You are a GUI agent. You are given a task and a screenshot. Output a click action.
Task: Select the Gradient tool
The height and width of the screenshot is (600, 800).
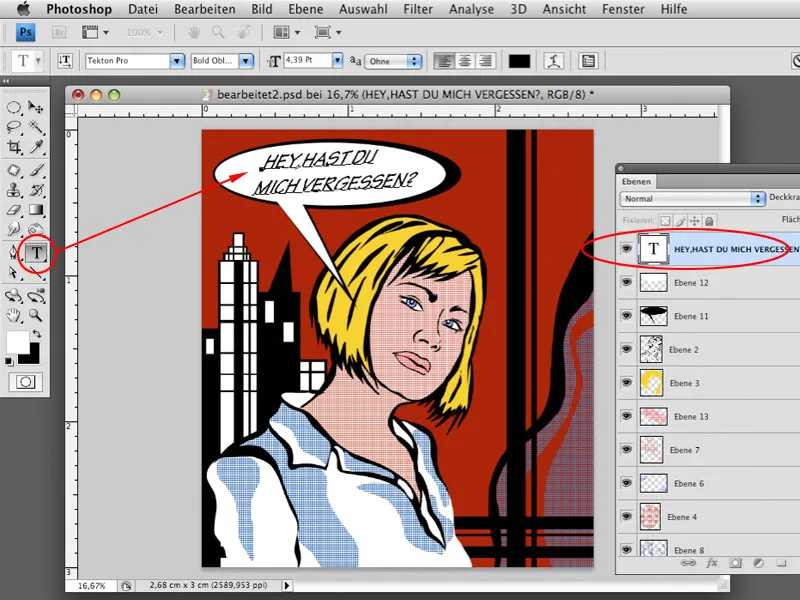pos(36,210)
